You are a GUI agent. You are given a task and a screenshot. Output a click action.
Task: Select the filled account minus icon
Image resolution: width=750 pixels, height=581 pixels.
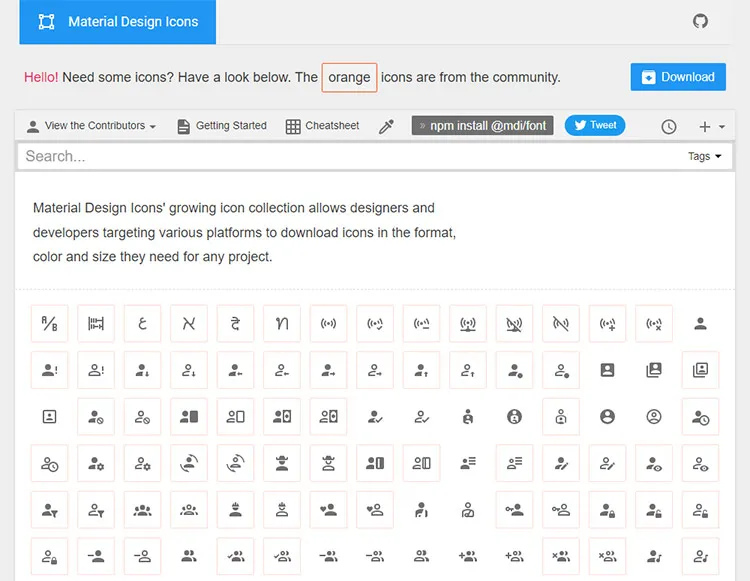96,556
